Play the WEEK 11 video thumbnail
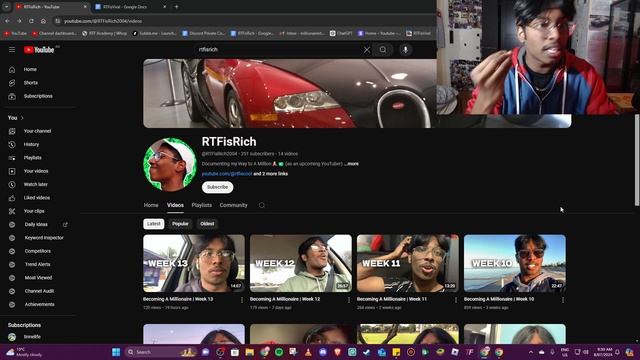Screen dimensions: 640x360 click(x=408, y=263)
